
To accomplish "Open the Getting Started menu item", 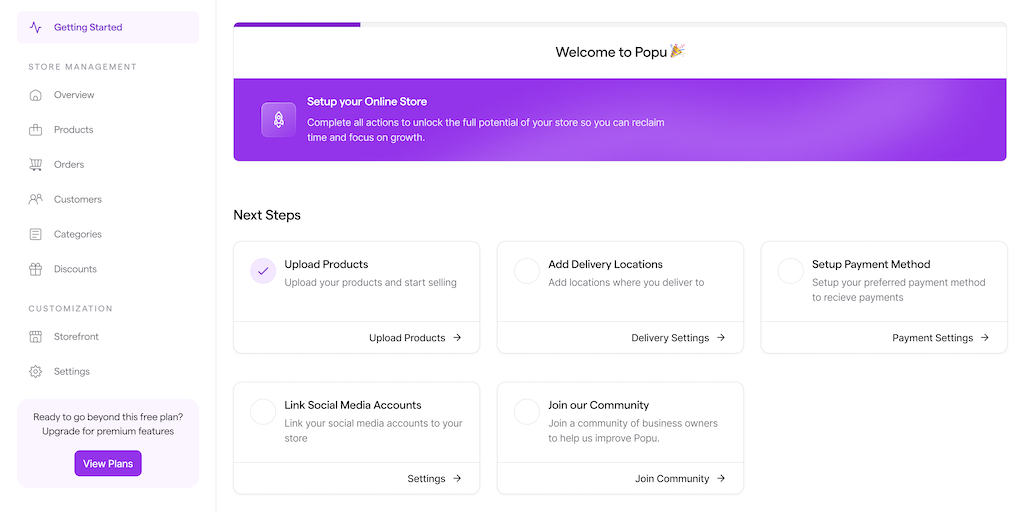I will point(88,28).
